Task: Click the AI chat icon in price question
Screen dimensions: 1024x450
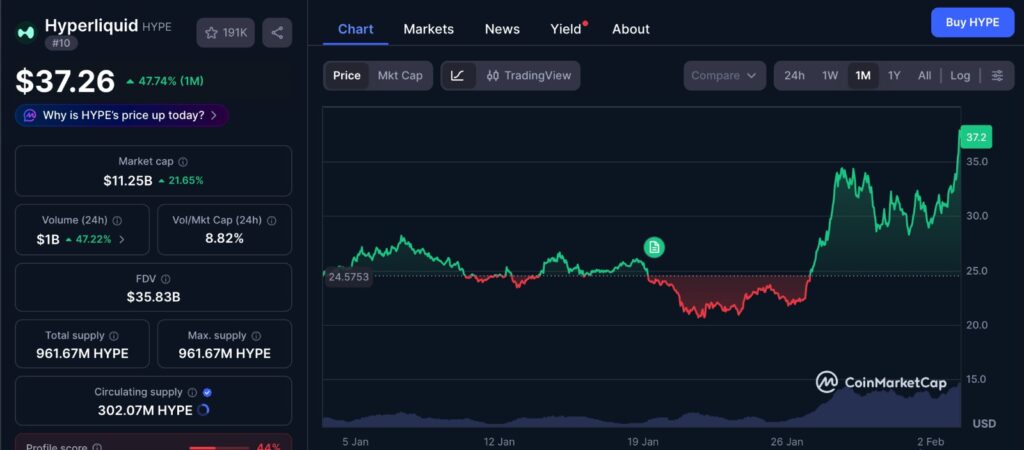Action: pyautogui.click(x=30, y=116)
